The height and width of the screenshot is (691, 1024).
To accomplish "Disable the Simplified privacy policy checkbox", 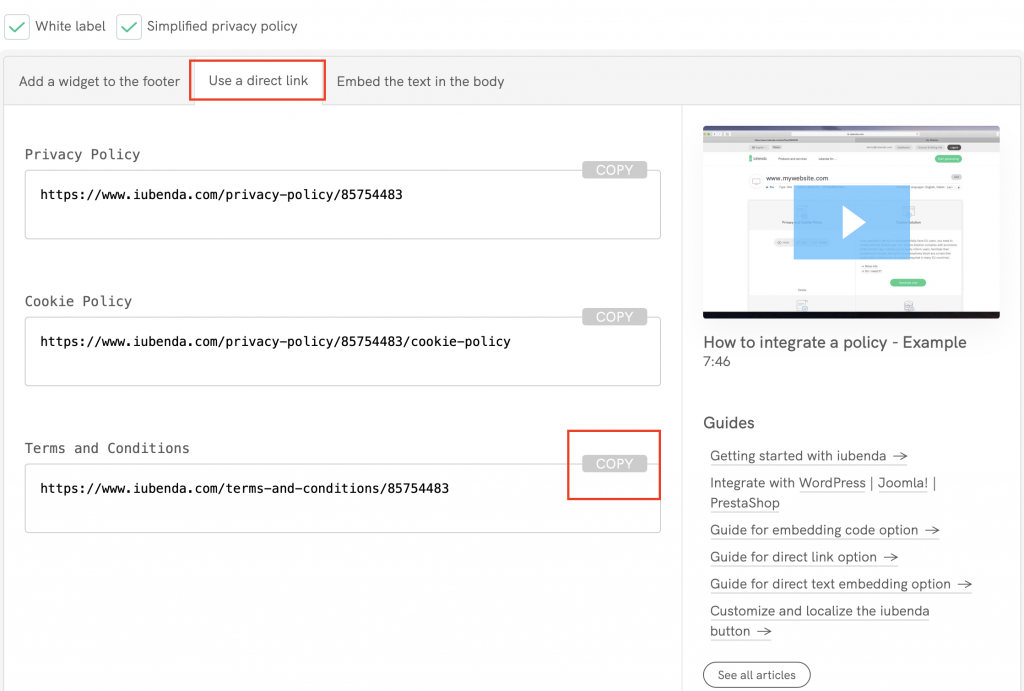I will 129,26.
